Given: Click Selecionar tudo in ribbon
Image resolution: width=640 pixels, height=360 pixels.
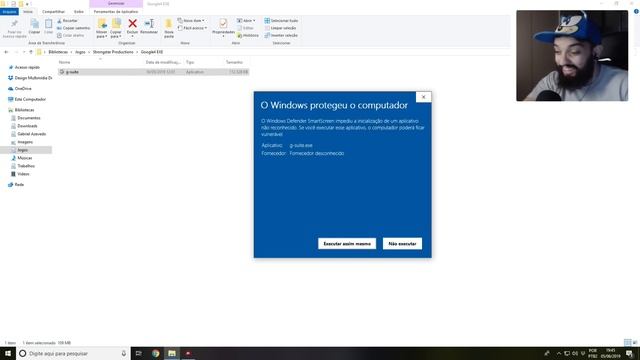Looking at the screenshot, I should (x=281, y=20).
